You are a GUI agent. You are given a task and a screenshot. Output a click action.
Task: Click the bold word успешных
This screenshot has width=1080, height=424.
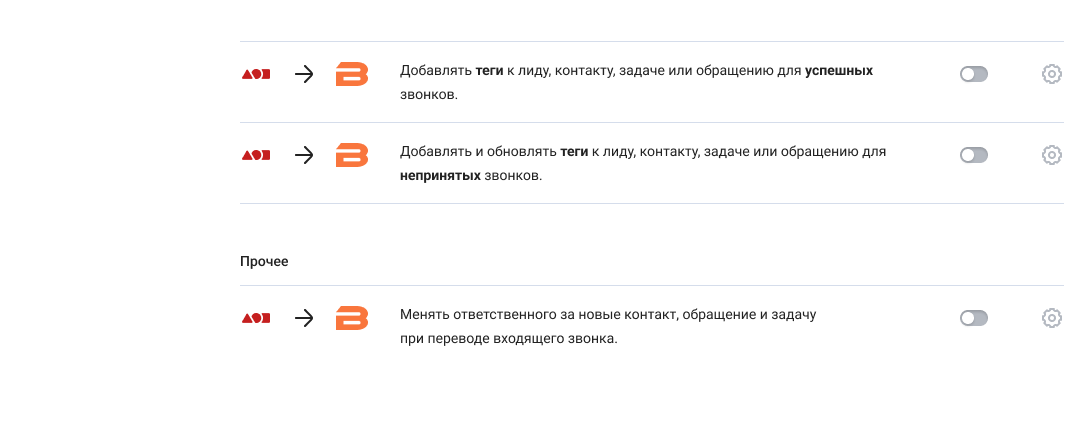tap(838, 72)
